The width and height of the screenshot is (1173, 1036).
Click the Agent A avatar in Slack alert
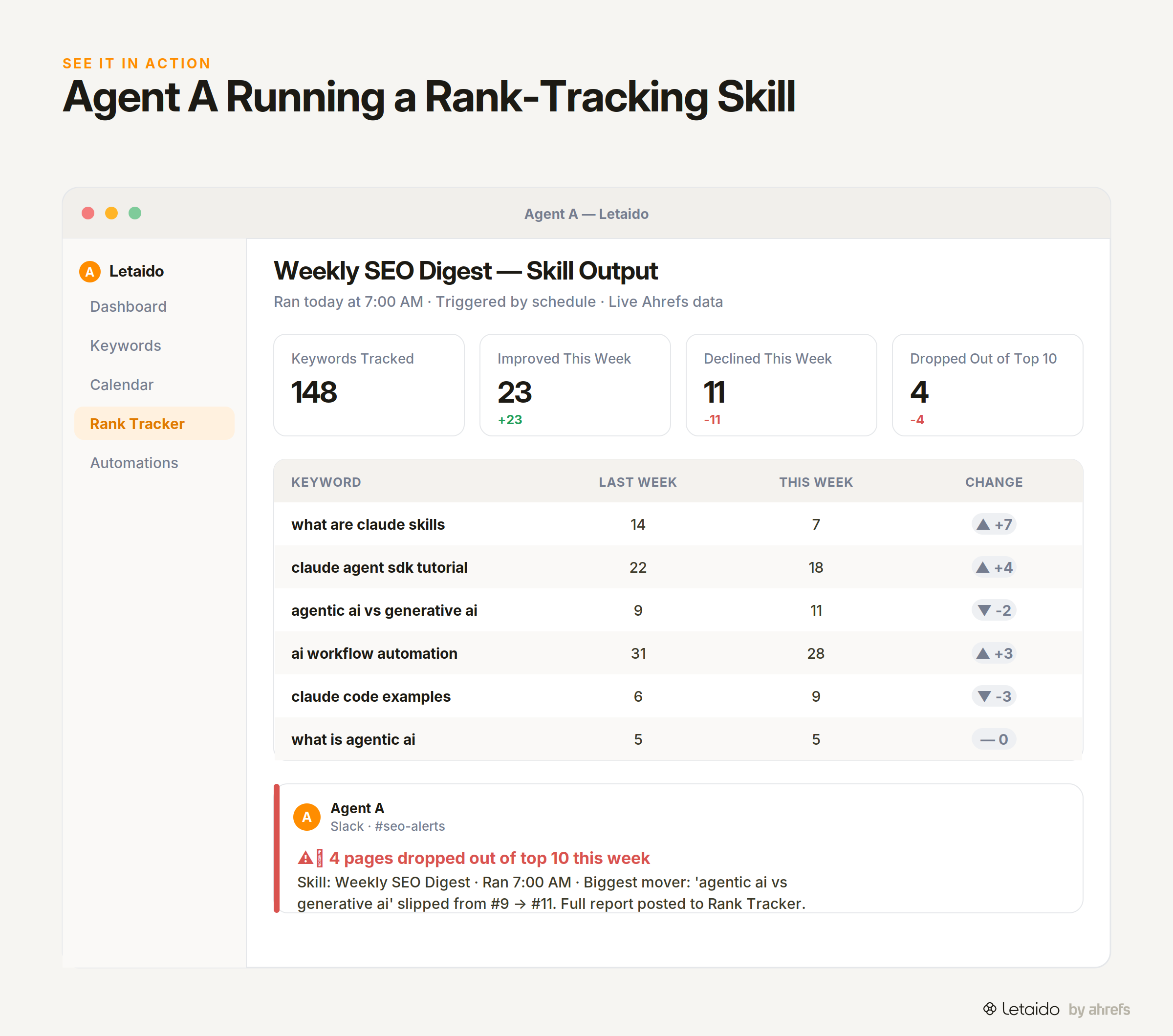click(x=307, y=817)
